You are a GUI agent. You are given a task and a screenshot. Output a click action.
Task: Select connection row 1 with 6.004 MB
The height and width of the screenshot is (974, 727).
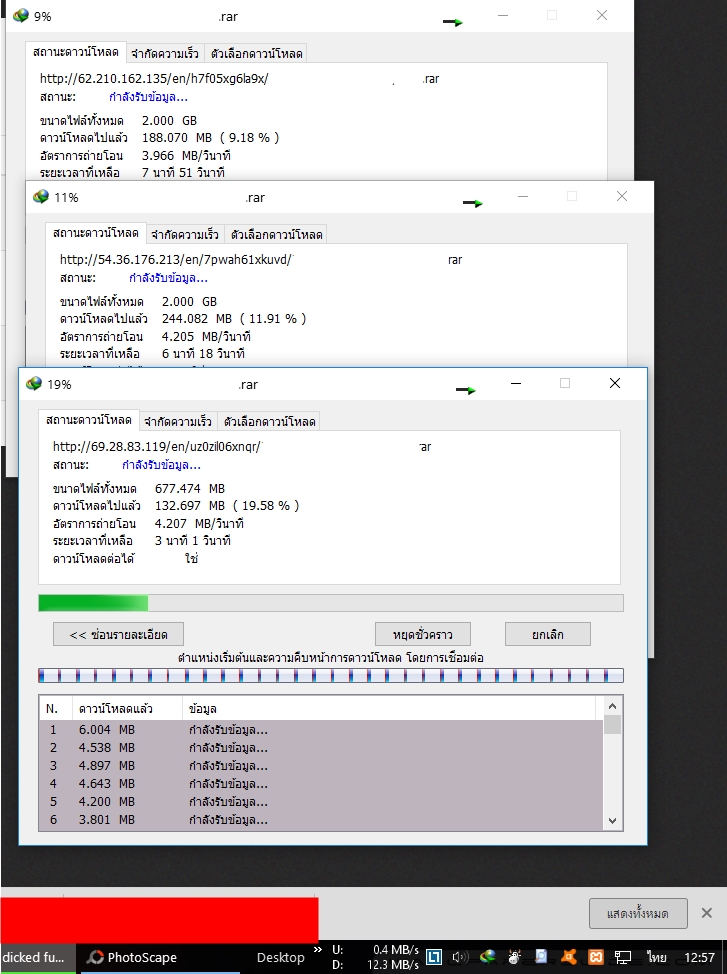tap(321, 730)
